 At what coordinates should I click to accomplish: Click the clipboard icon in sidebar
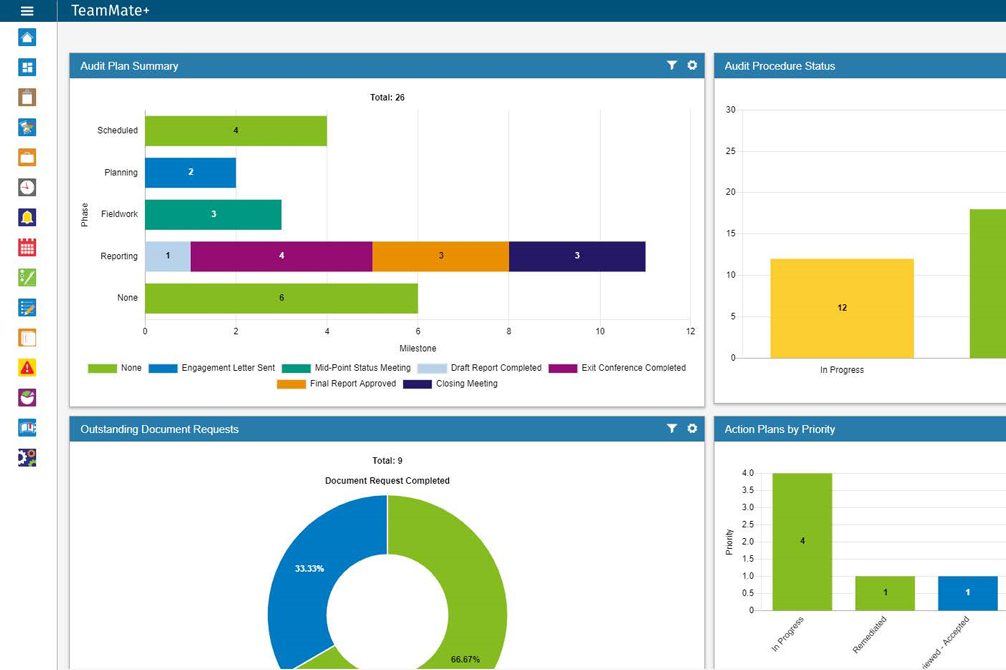click(x=27, y=97)
